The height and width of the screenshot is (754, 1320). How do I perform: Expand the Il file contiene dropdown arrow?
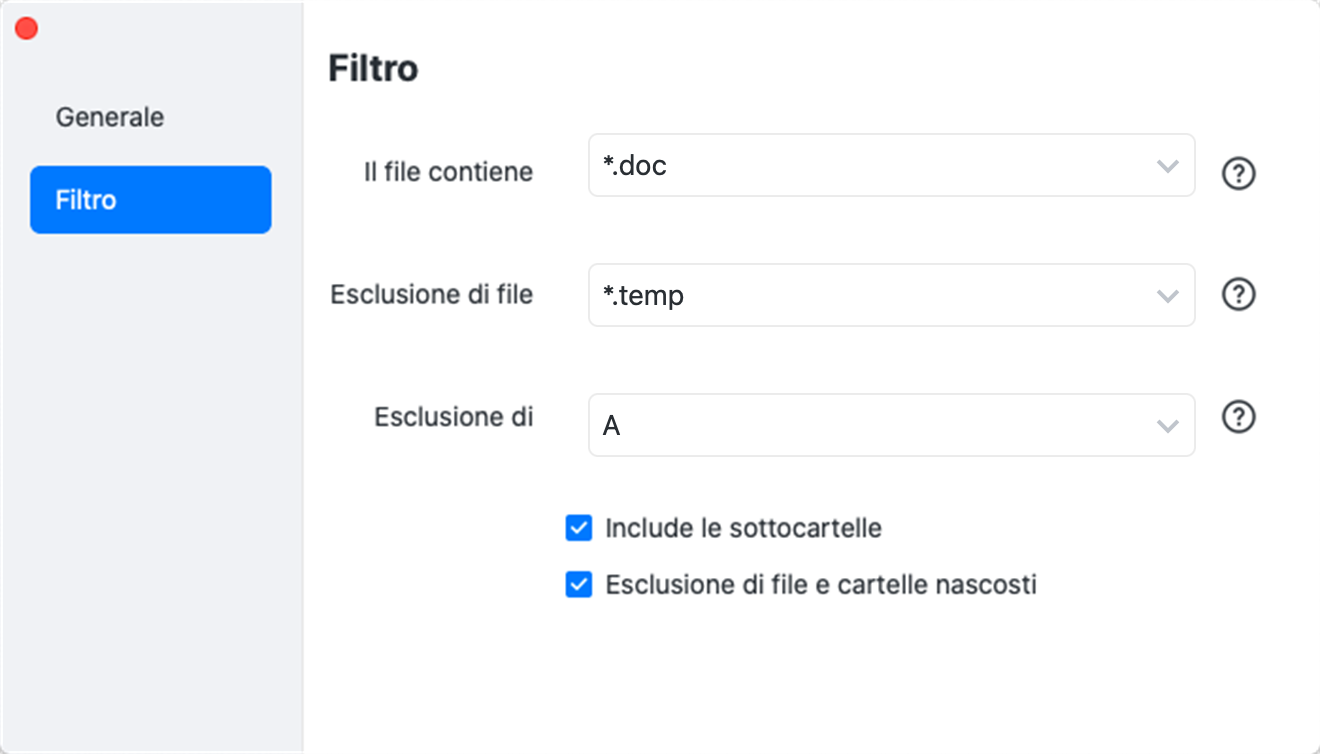point(1167,166)
